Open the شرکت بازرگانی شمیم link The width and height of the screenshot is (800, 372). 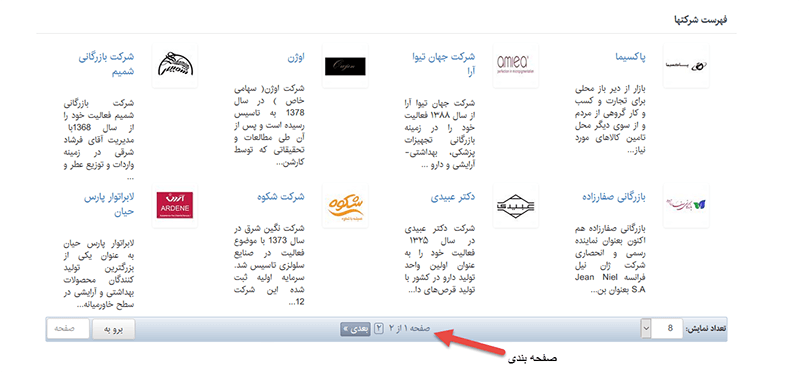(106, 64)
